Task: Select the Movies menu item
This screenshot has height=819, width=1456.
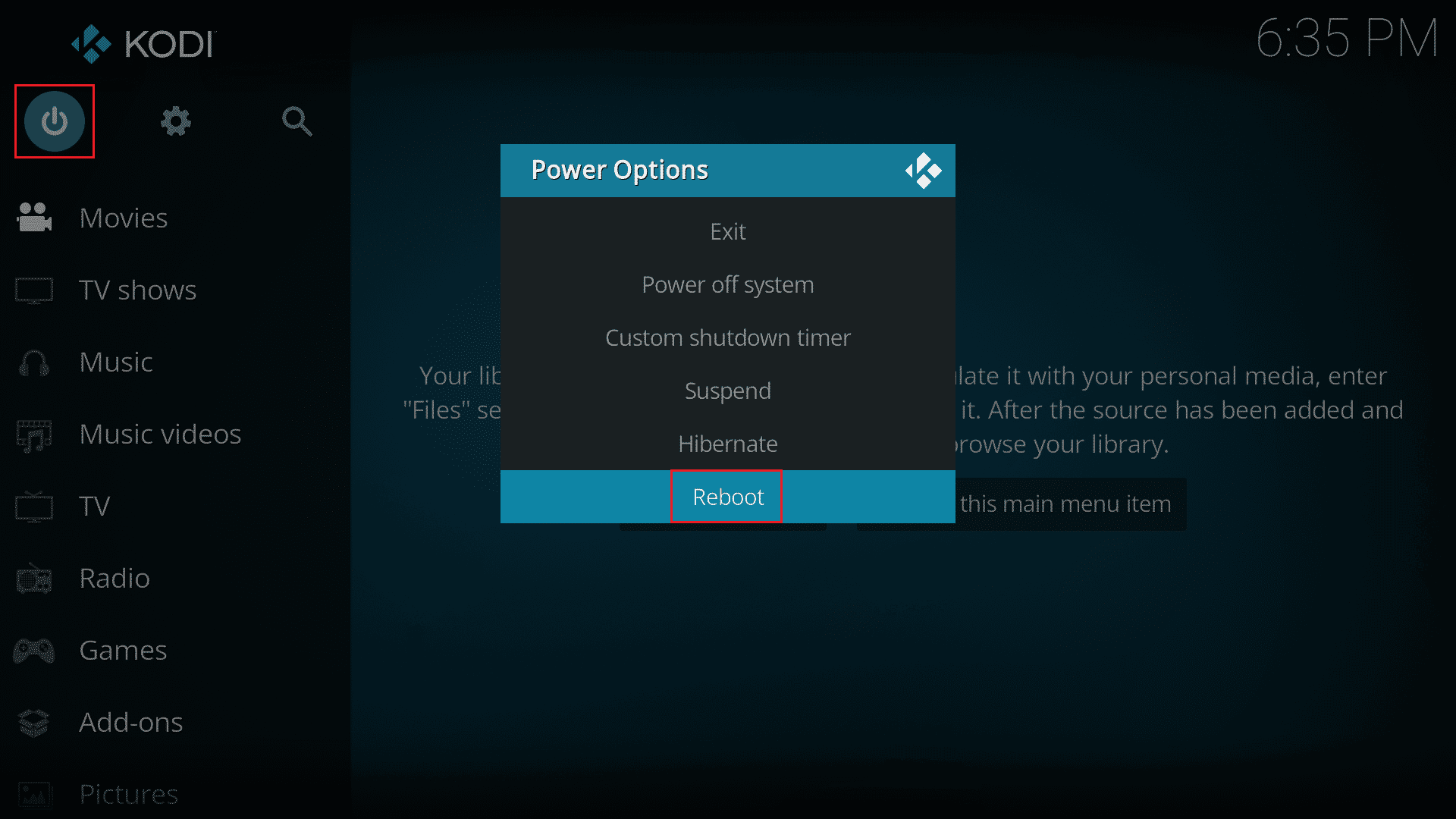Action: click(x=122, y=217)
